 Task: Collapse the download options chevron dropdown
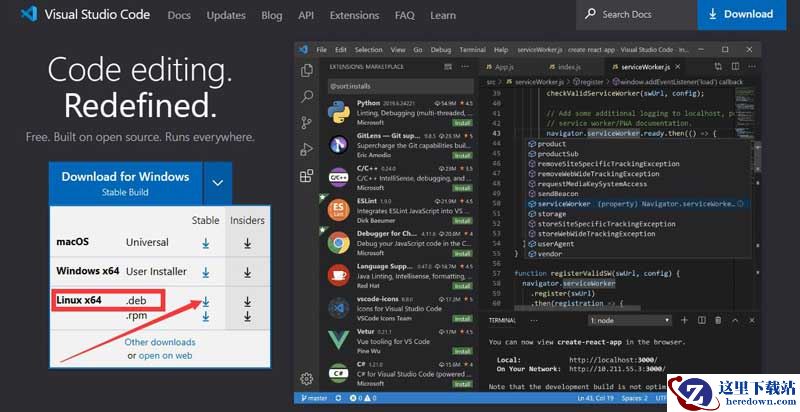pyautogui.click(x=218, y=183)
